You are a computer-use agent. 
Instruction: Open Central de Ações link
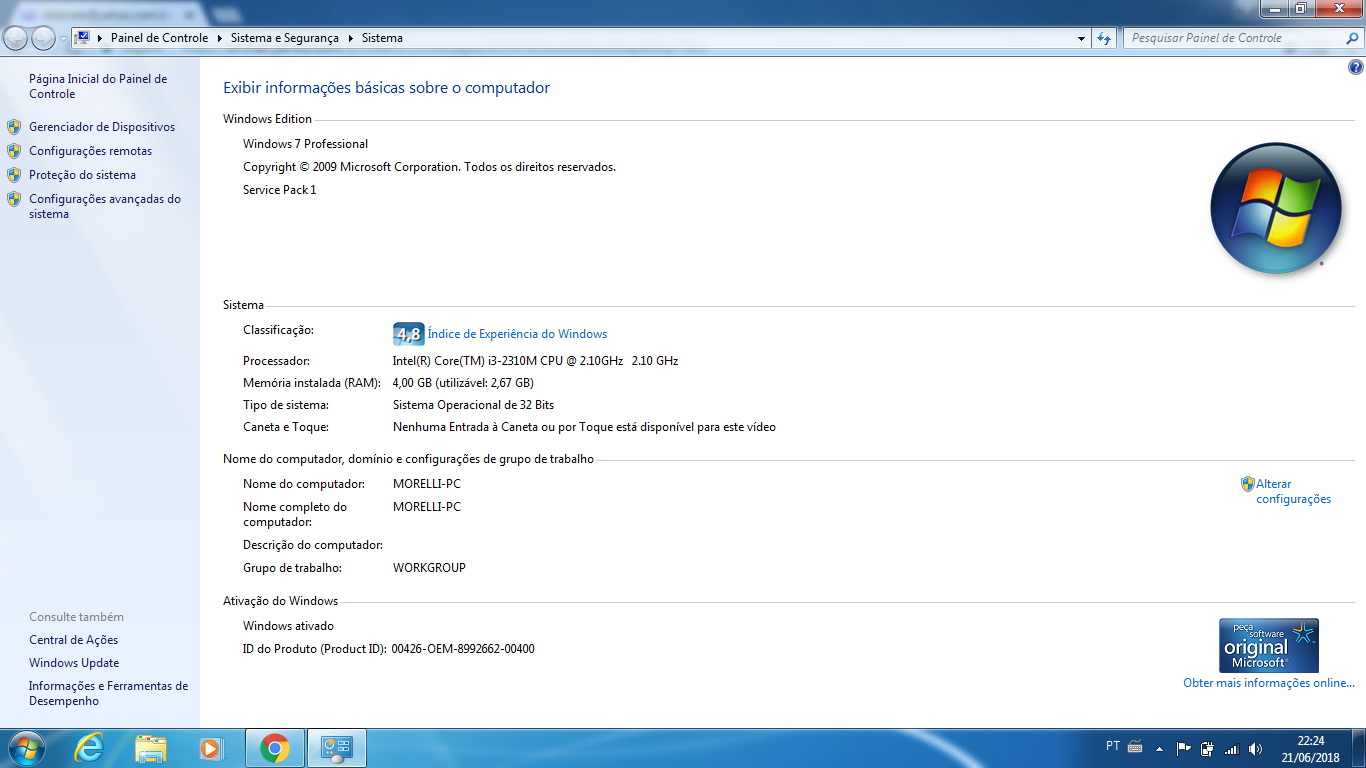pos(73,640)
